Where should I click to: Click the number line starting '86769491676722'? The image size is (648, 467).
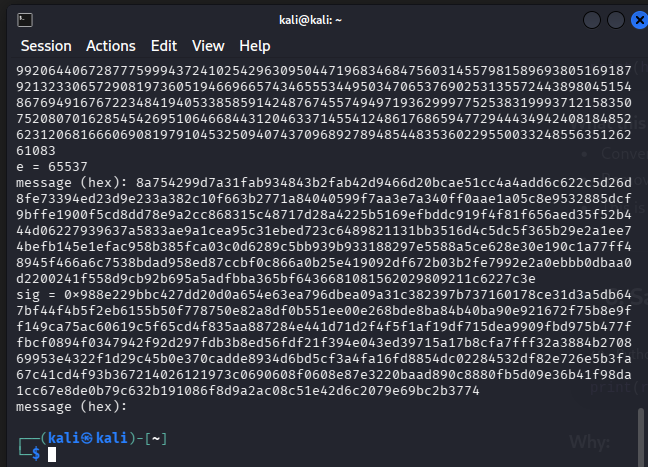coord(324,102)
